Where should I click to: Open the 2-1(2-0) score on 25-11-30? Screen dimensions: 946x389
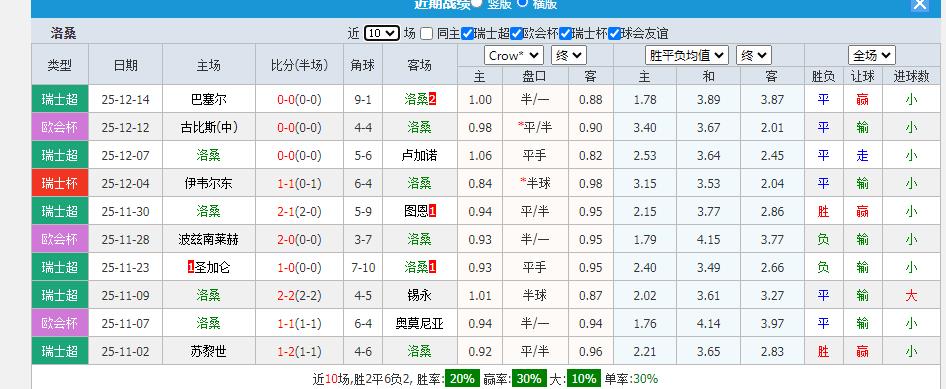(300, 212)
